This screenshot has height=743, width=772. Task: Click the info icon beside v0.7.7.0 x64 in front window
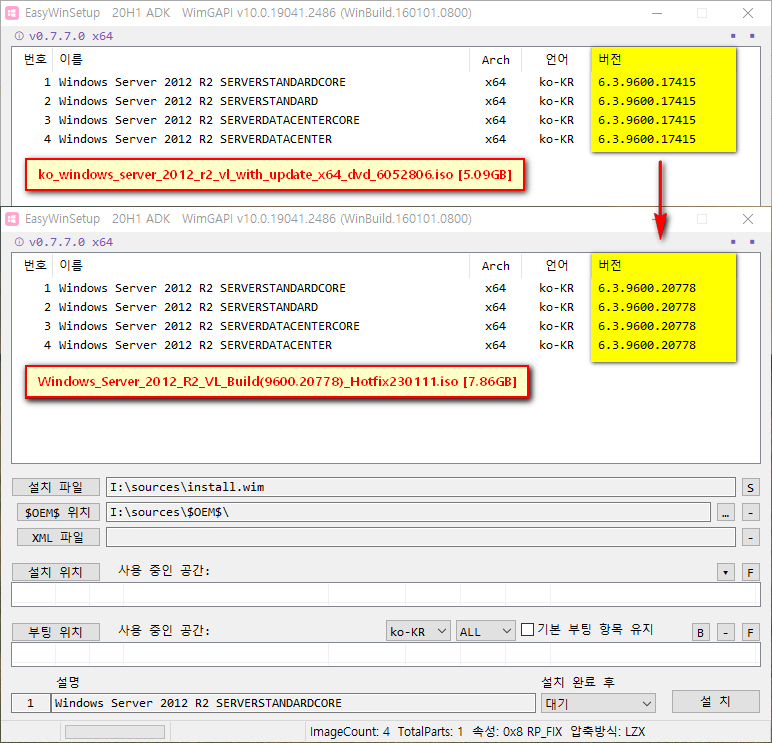[x=19, y=242]
